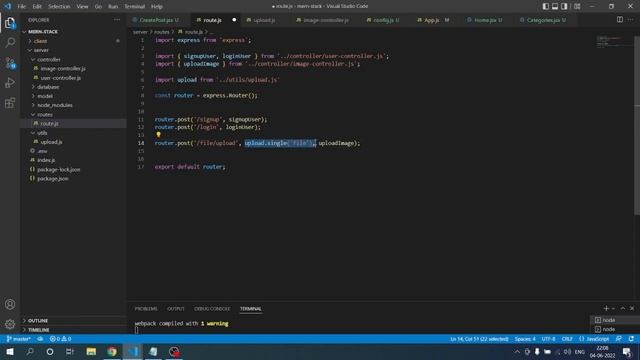The image size is (640, 360).
Task: Change Spaces: 4 indentation setting
Action: pos(525,339)
